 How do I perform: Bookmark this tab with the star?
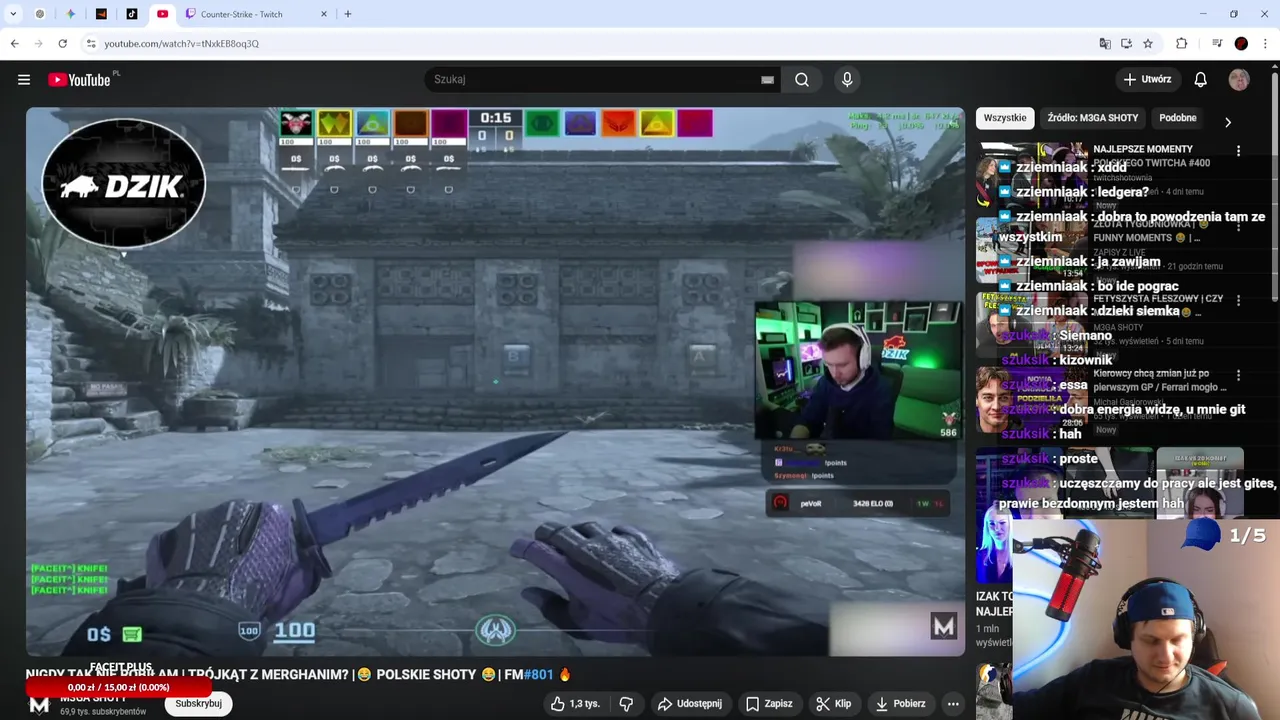[x=1148, y=44]
